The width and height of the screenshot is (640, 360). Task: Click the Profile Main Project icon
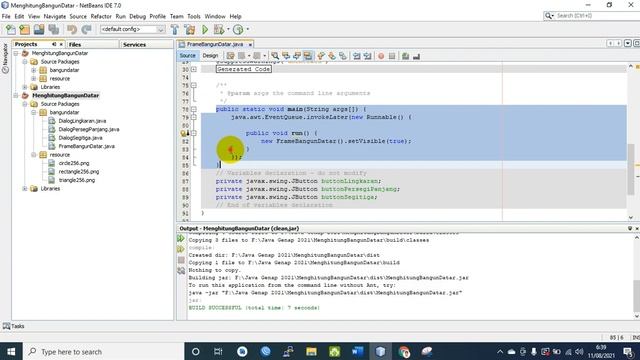coord(238,29)
